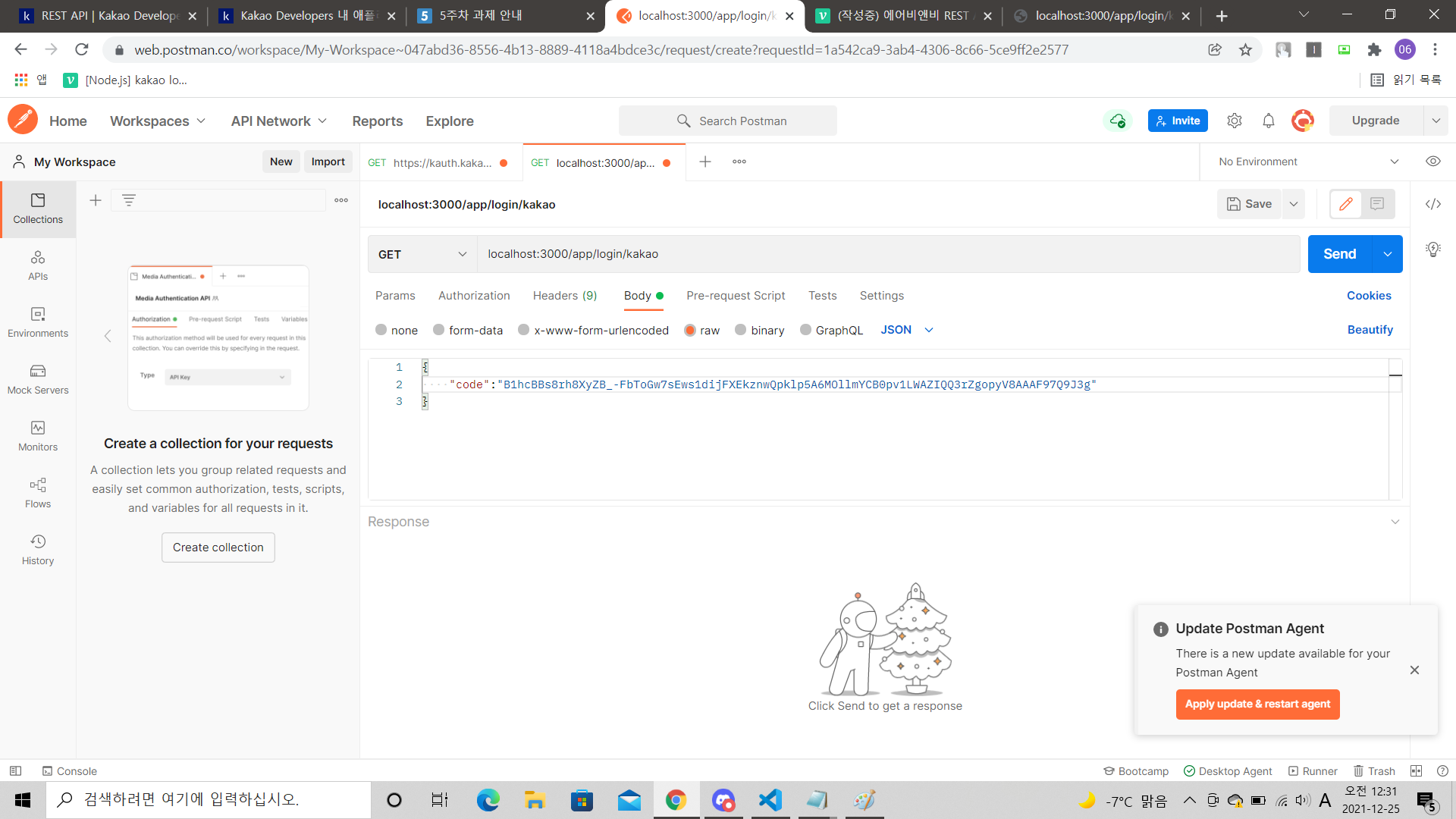Select the none body type radio
The image size is (1456, 819).
point(381,330)
